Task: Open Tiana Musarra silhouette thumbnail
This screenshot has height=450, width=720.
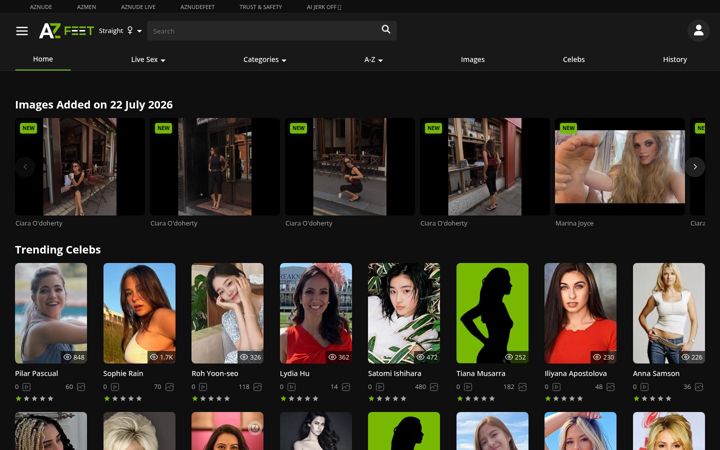Action: tap(492, 313)
